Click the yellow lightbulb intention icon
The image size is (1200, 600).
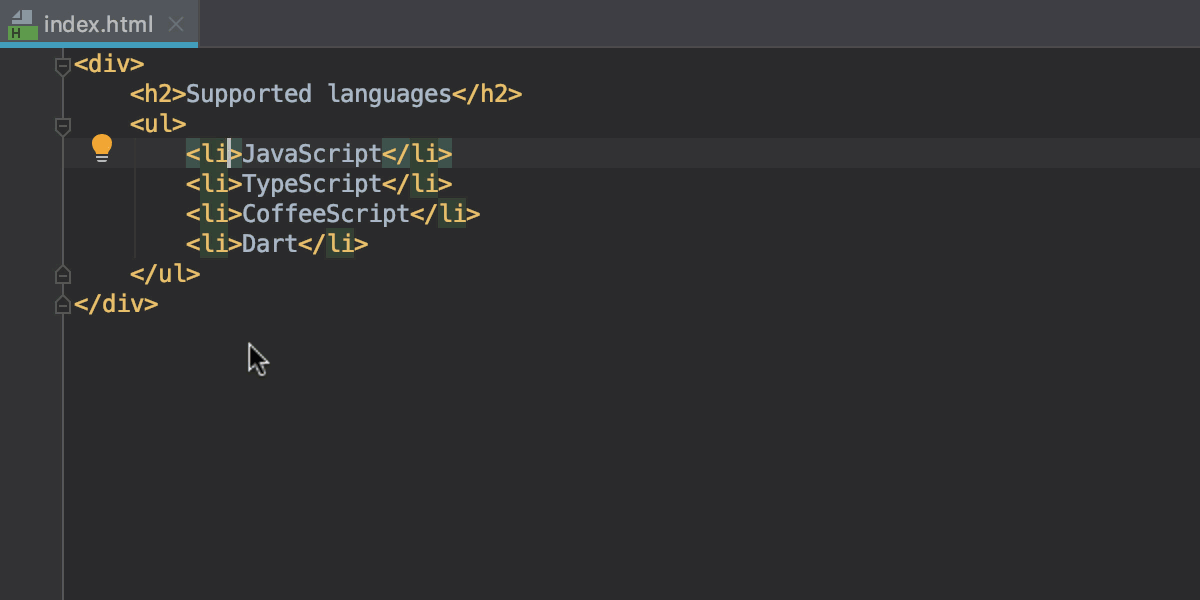(x=102, y=149)
